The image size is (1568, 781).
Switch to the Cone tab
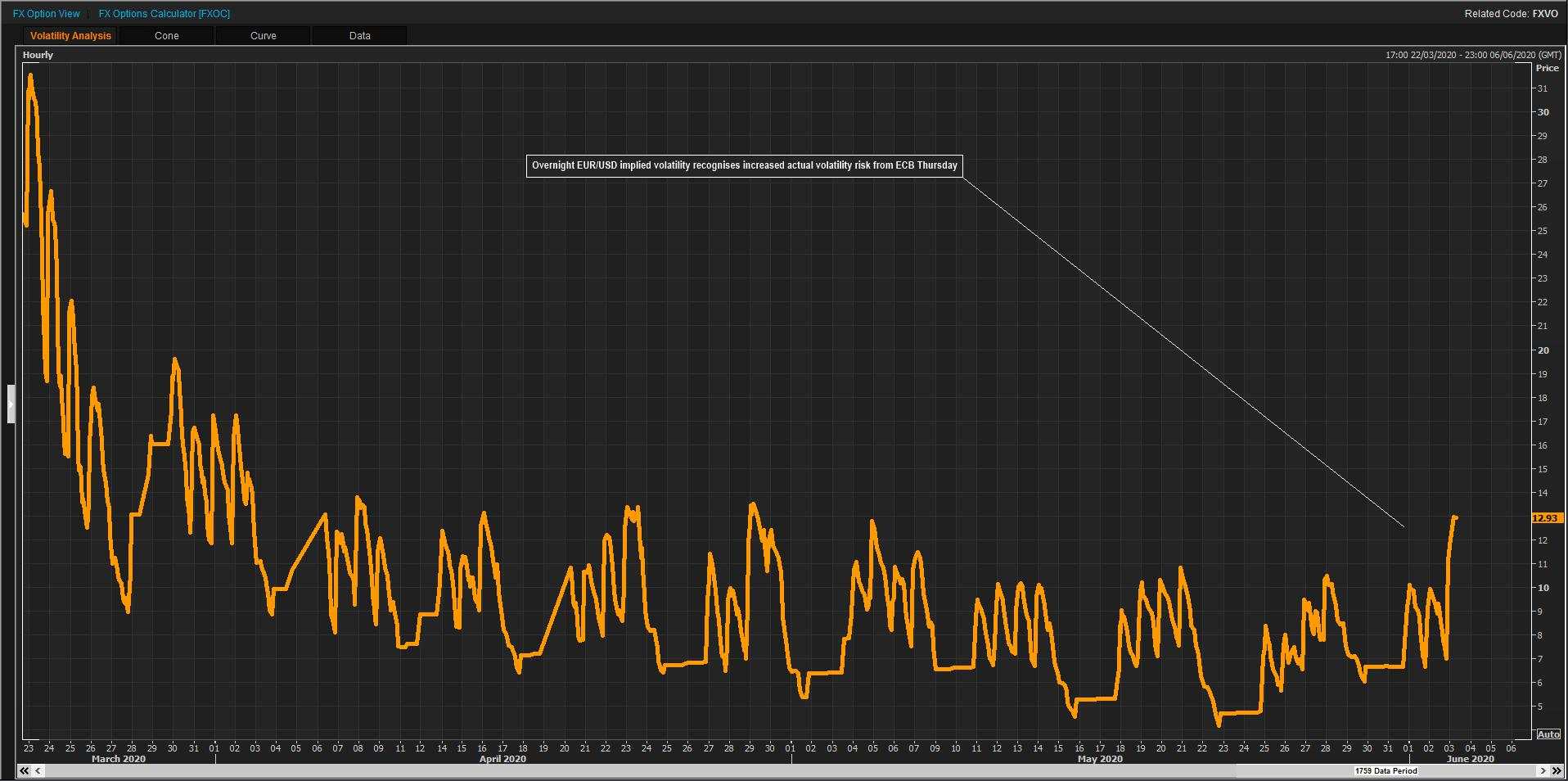point(167,36)
